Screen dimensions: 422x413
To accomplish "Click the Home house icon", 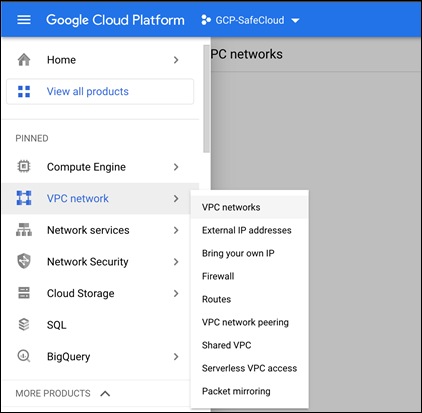I will click(x=24, y=60).
